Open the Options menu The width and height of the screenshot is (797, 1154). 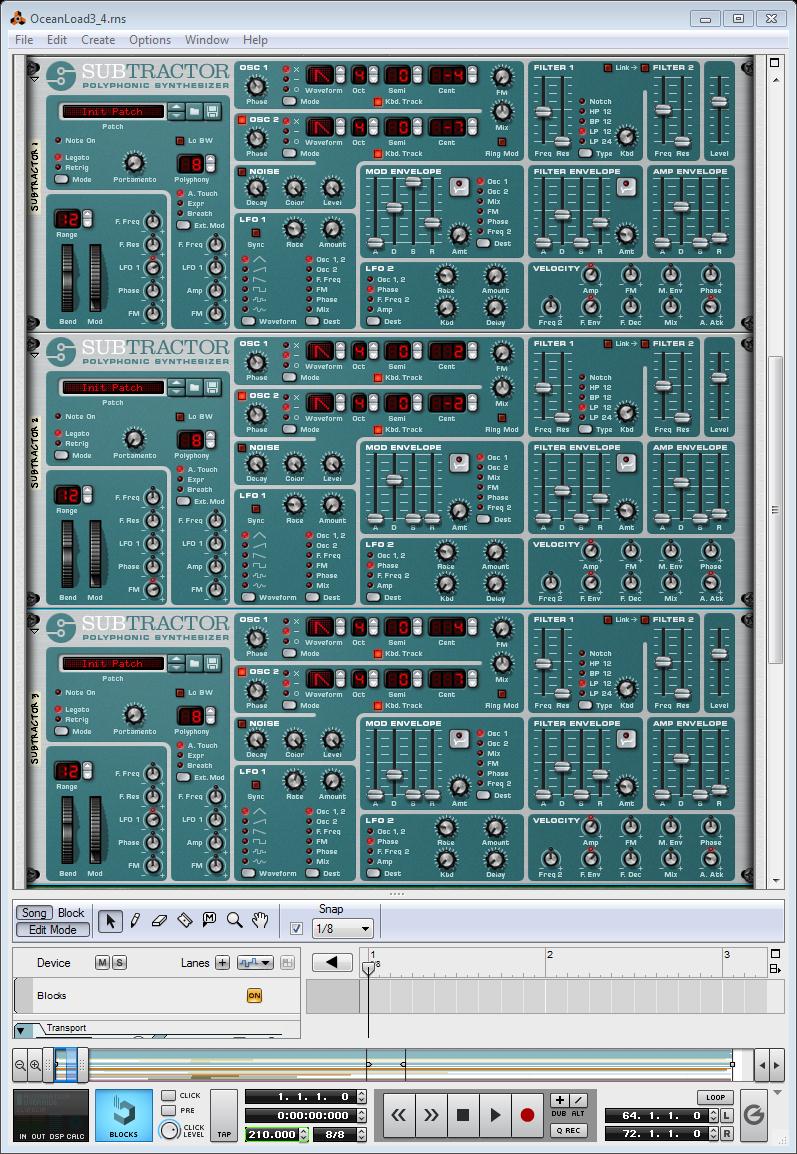pyautogui.click(x=150, y=40)
